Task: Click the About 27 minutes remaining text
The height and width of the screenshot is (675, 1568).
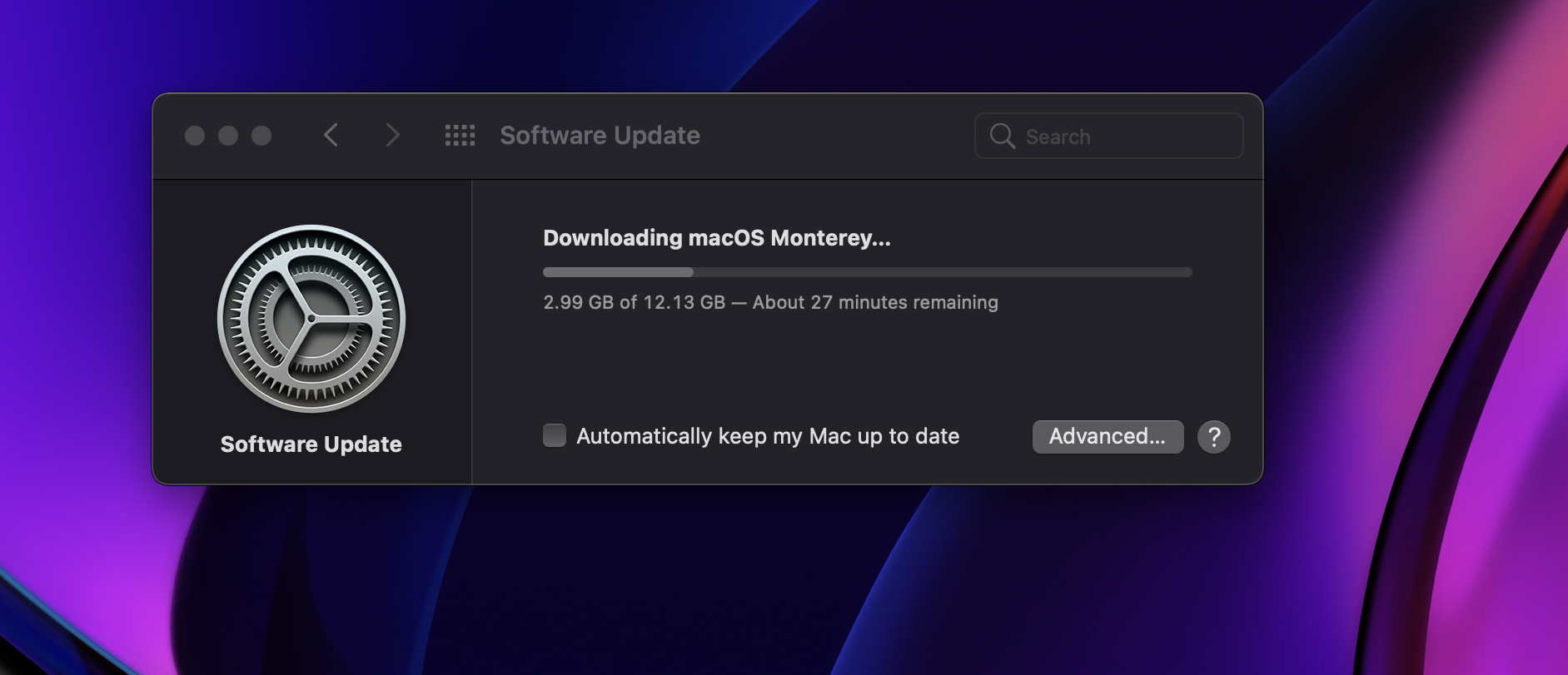Action: click(x=874, y=302)
